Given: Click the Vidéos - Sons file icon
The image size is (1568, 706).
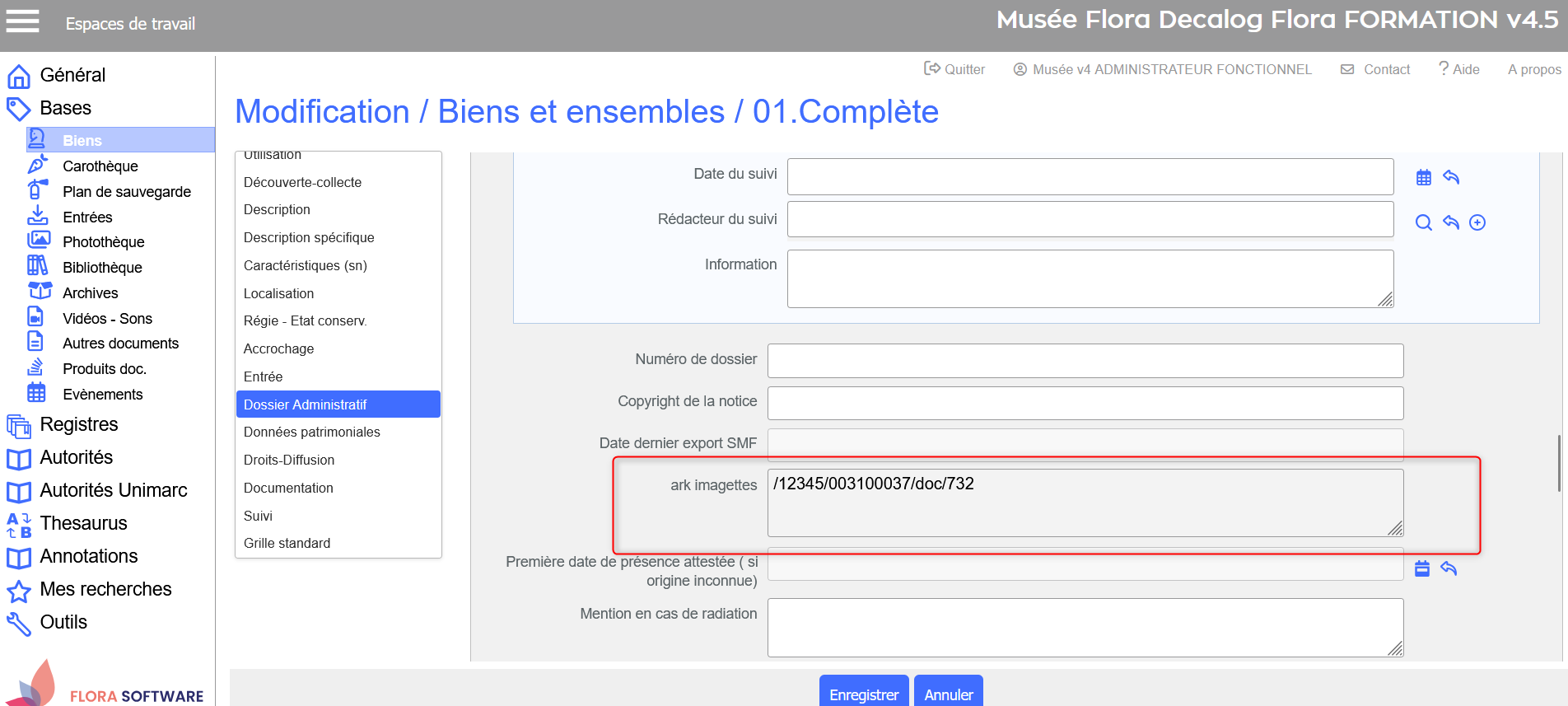Looking at the screenshot, I should click(x=36, y=317).
